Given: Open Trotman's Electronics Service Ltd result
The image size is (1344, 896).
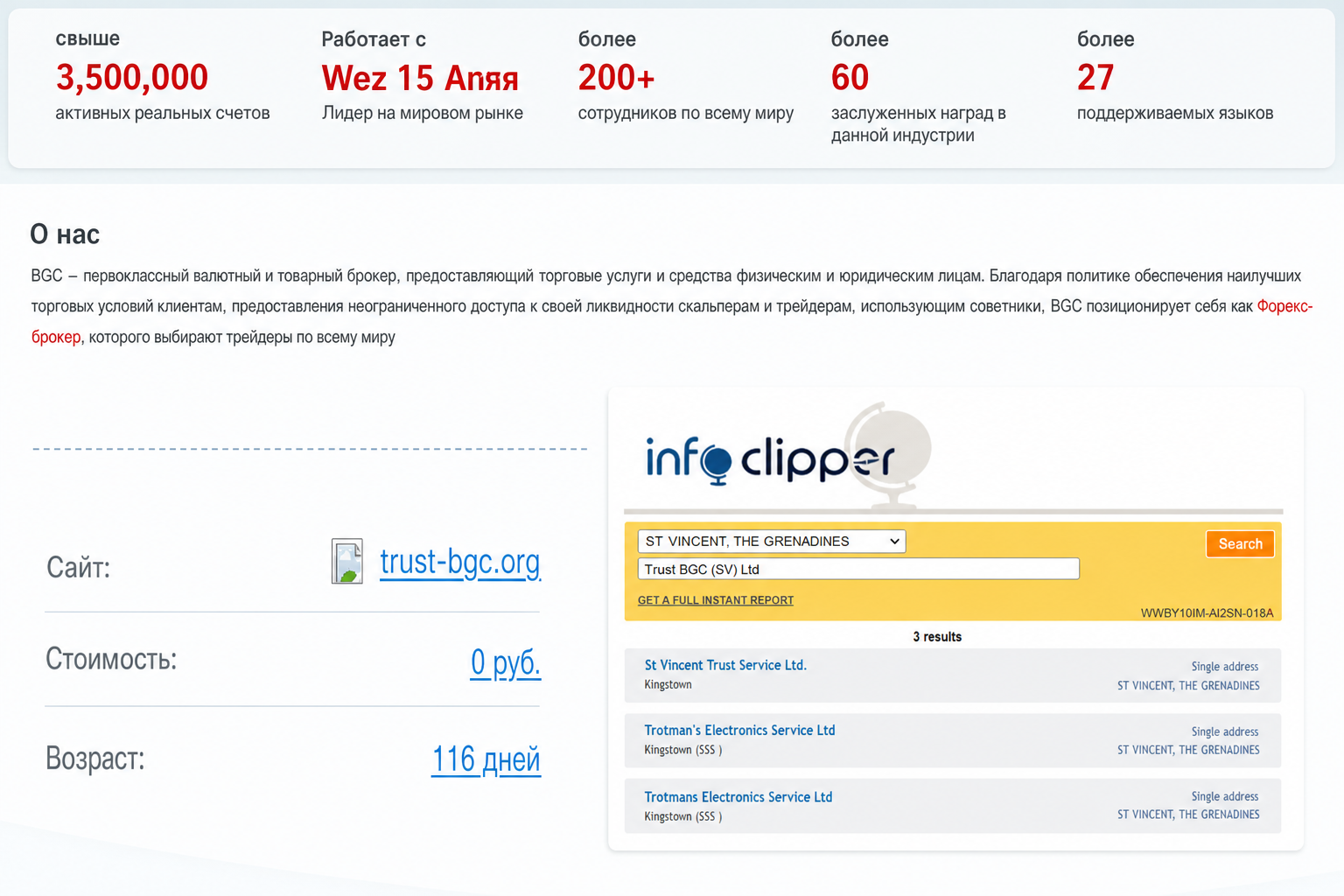Looking at the screenshot, I should tap(739, 730).
